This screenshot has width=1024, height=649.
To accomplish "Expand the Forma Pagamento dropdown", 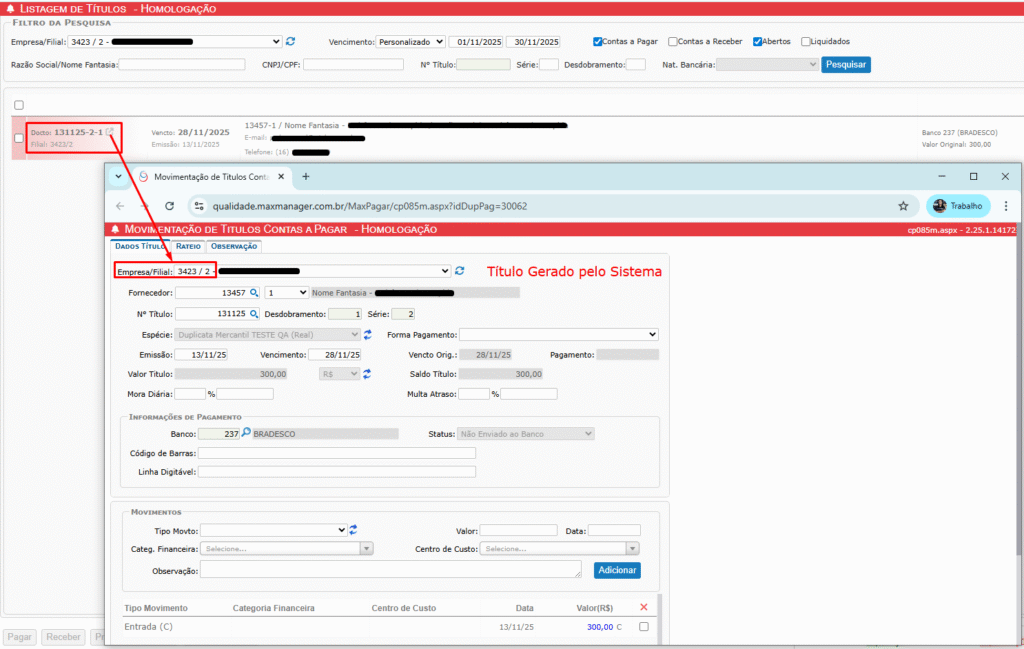I will tap(559, 334).
